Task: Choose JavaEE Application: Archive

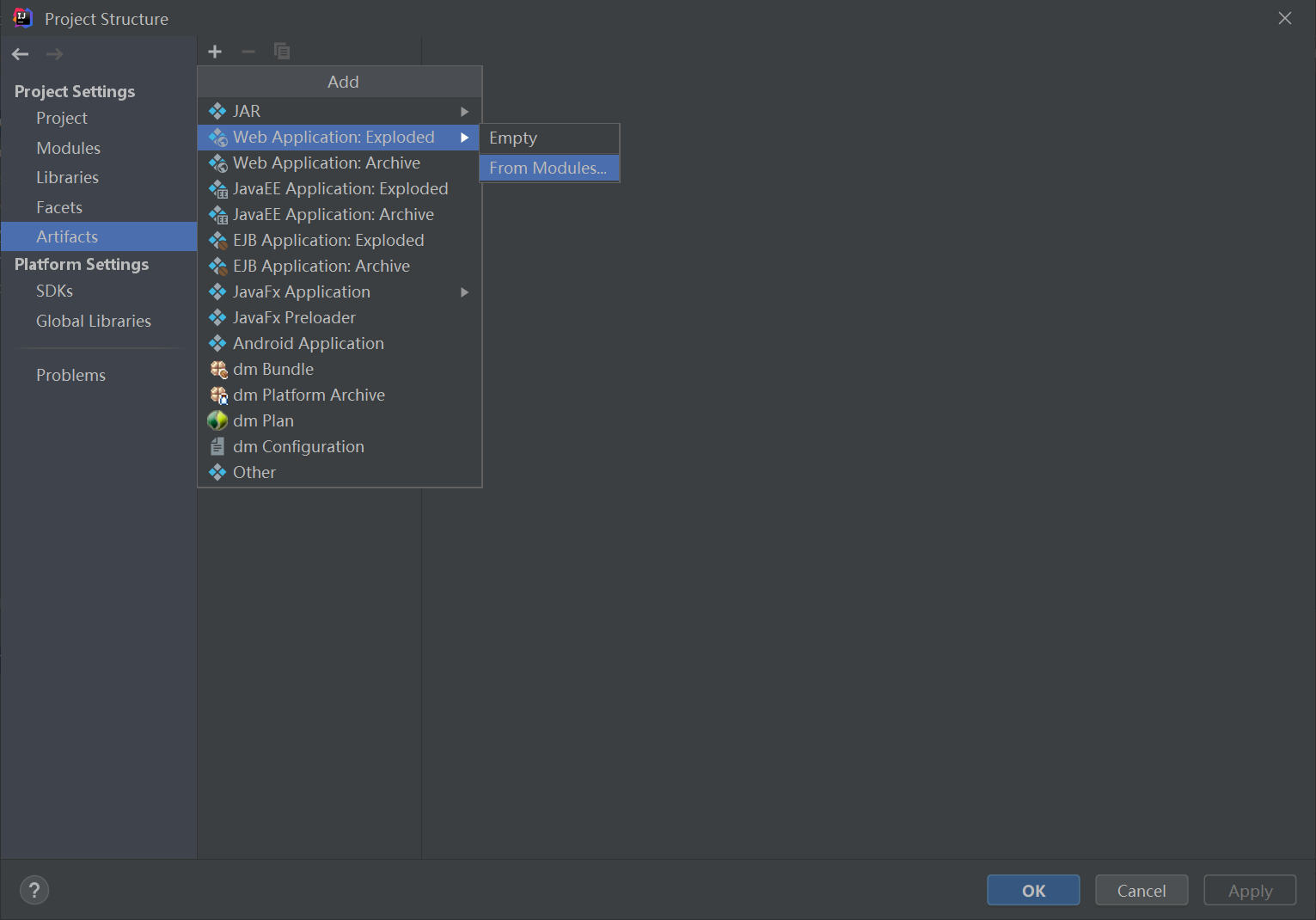Action: click(340, 214)
